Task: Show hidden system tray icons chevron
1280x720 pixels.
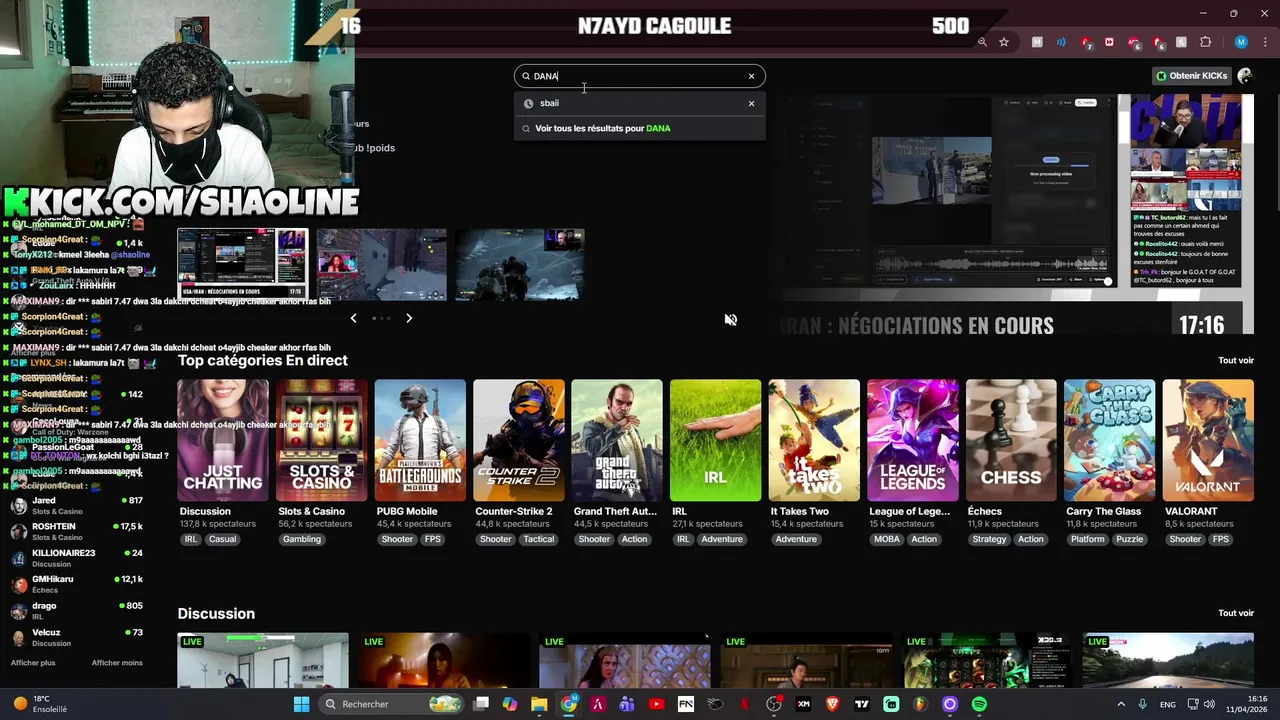Action: (x=1120, y=704)
